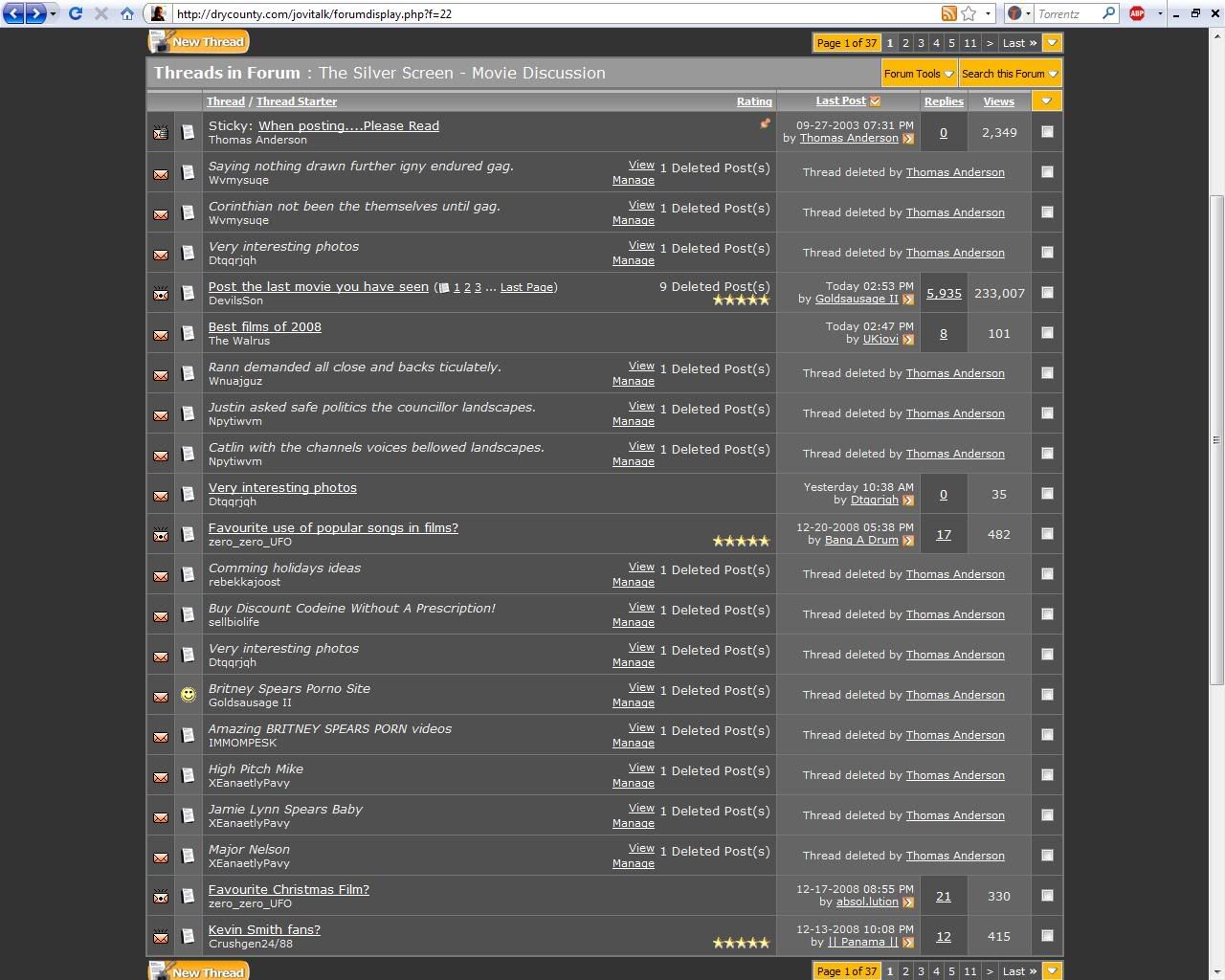Viewport: 1225px width, 980px height.
Task: Open the Favourite Christmas Film? thread
Action: tap(289, 889)
